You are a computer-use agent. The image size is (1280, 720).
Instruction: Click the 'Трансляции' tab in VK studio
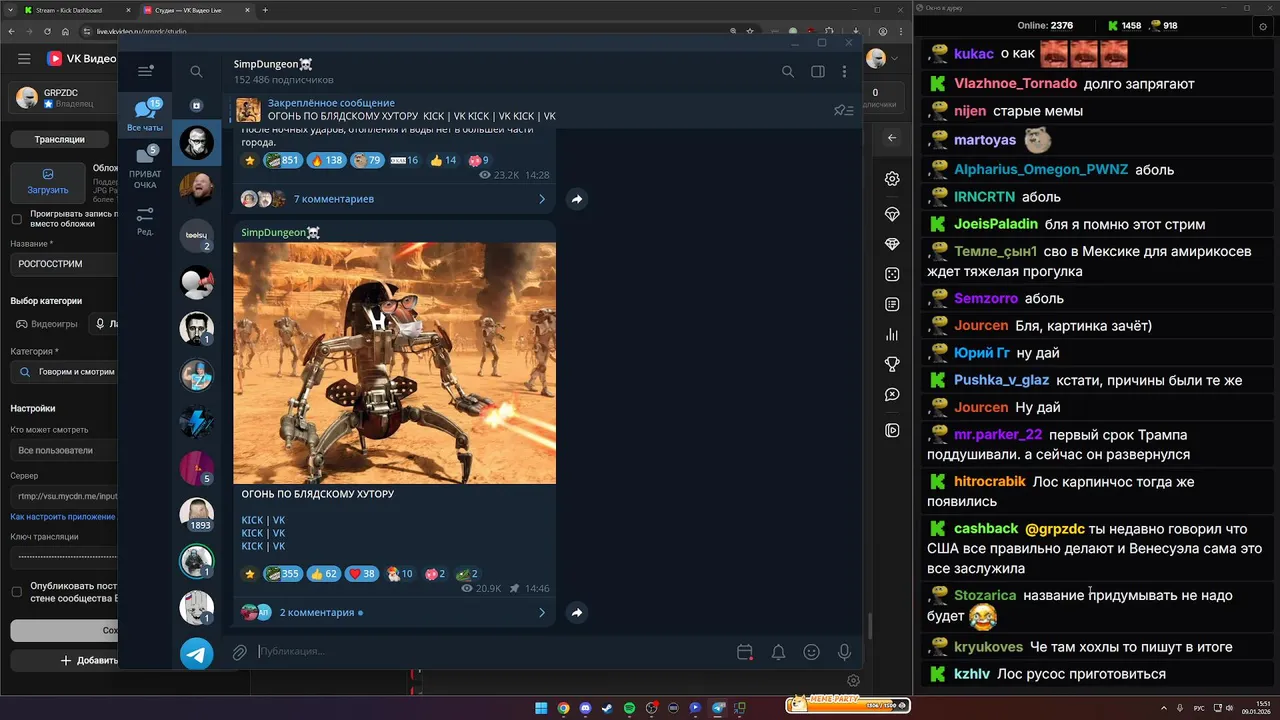point(59,139)
